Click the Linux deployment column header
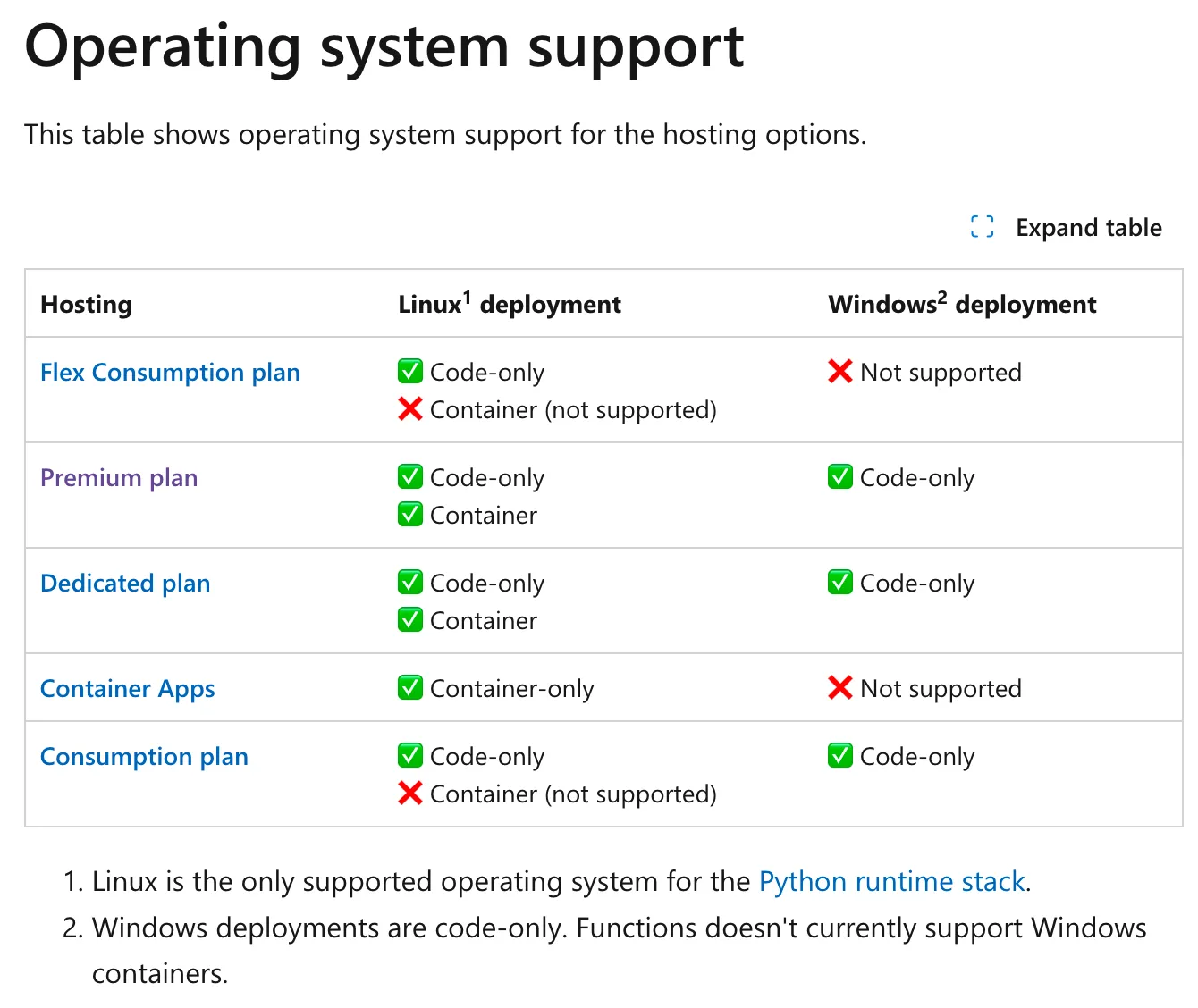Screen dimensions: 1198x1008 510,305
